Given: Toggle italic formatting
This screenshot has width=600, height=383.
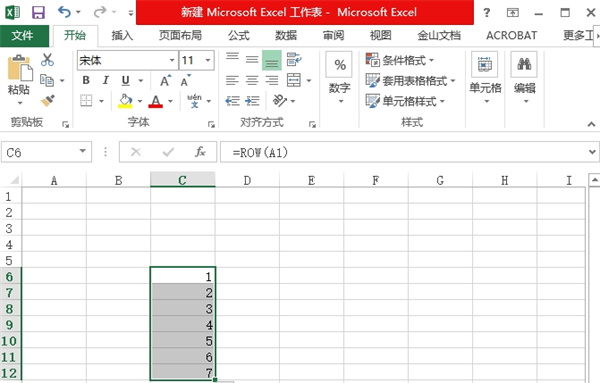Looking at the screenshot, I should pyautogui.click(x=106, y=80).
